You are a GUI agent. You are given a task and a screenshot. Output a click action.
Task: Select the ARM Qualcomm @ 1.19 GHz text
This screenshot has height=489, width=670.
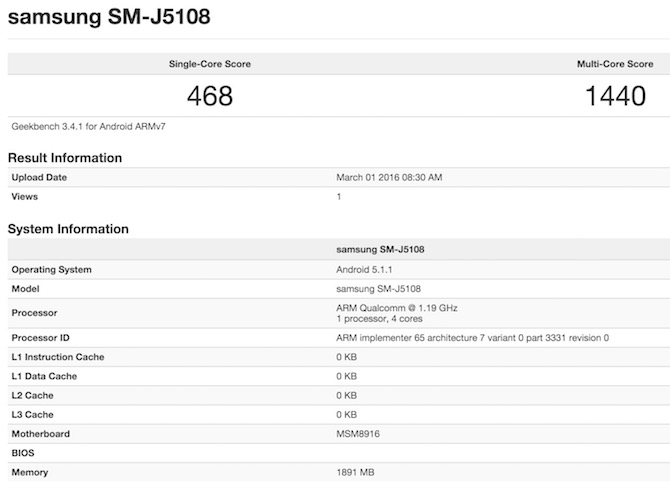click(x=397, y=307)
